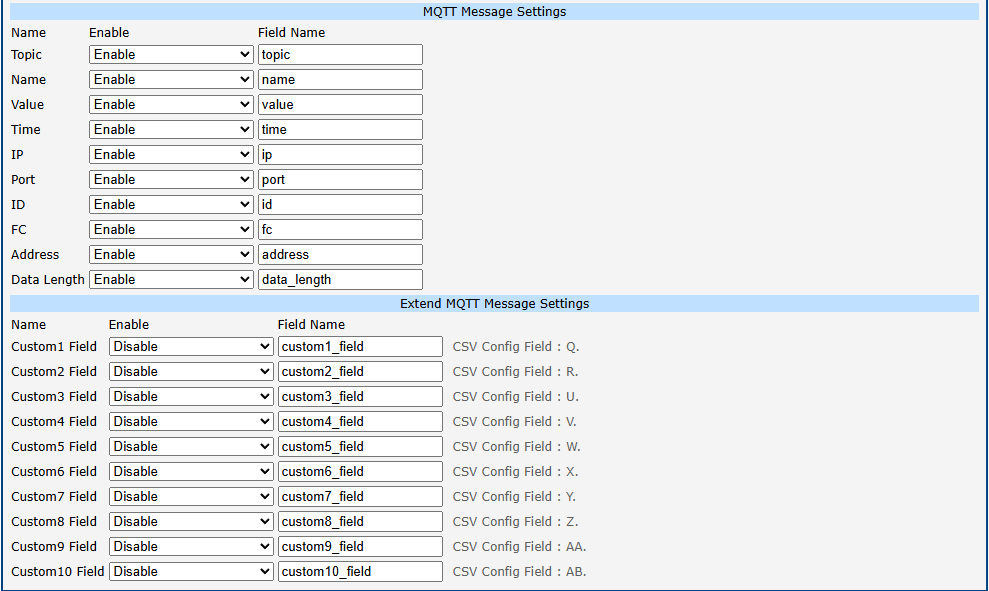Click the 'custom9_field' text input

[x=360, y=547]
